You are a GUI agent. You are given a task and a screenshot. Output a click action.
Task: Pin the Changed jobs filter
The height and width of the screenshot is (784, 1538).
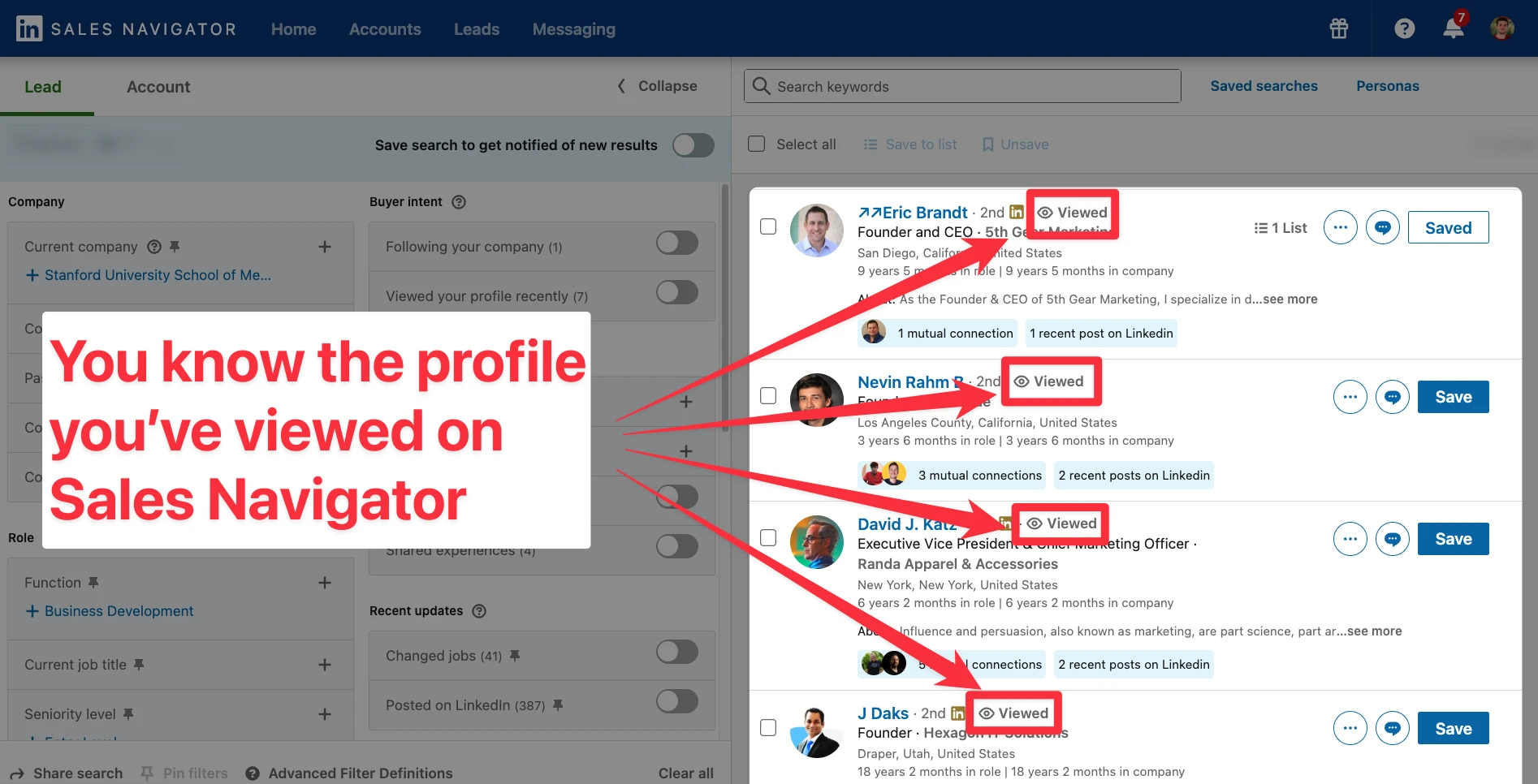point(515,656)
